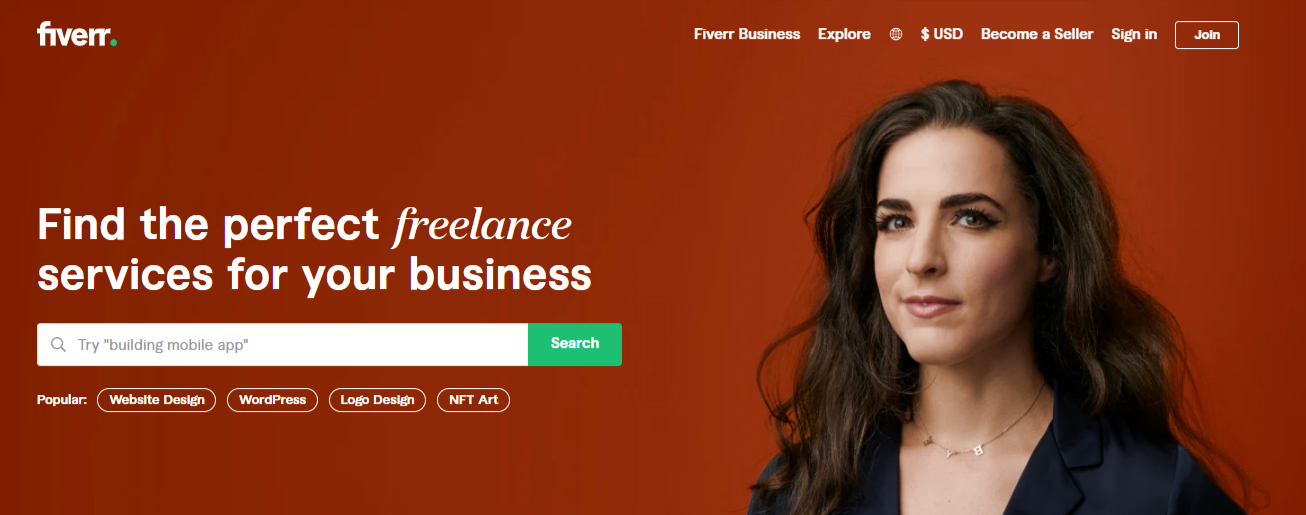1306x515 pixels.
Task: Click the italic word "freelance"
Action: click(483, 224)
